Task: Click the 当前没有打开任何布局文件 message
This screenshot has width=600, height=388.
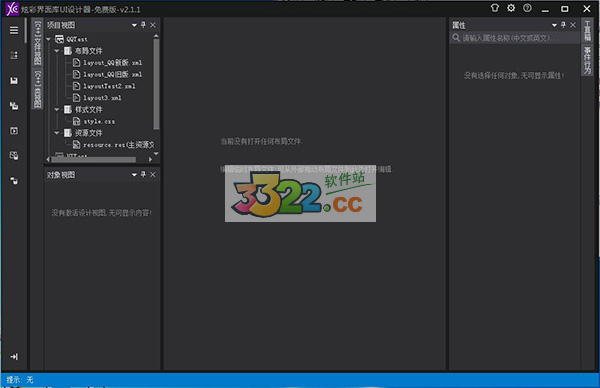Action: [x=261, y=141]
